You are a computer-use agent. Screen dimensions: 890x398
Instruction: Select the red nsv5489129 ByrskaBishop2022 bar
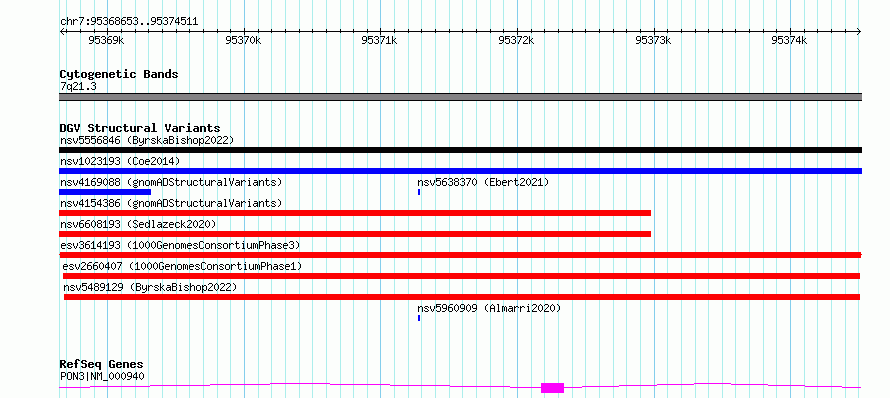tap(462, 297)
